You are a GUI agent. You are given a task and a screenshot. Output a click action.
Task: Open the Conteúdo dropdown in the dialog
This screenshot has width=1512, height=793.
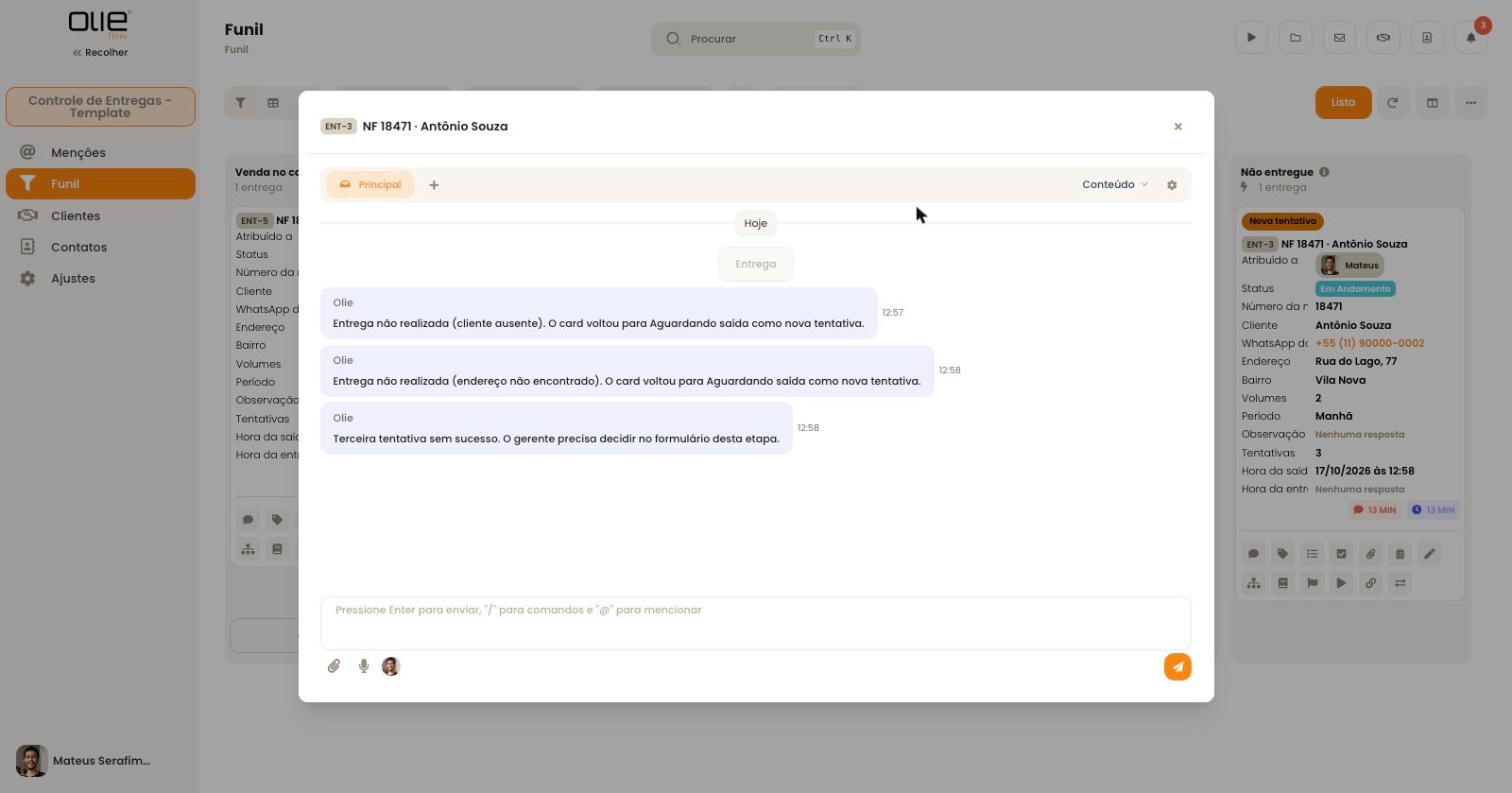[x=1115, y=185]
